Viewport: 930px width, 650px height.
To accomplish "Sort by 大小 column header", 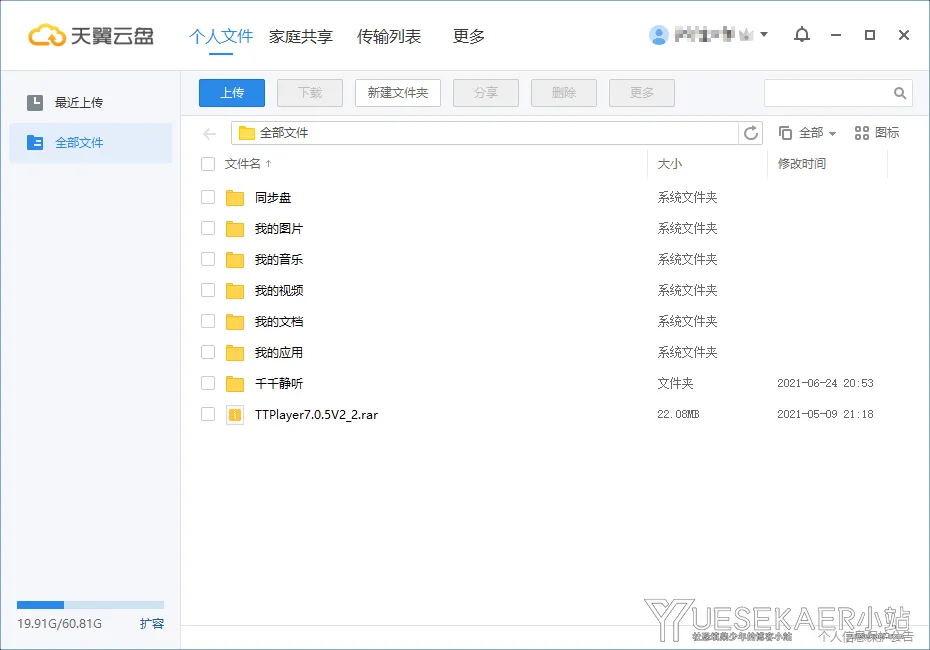I will [670, 164].
